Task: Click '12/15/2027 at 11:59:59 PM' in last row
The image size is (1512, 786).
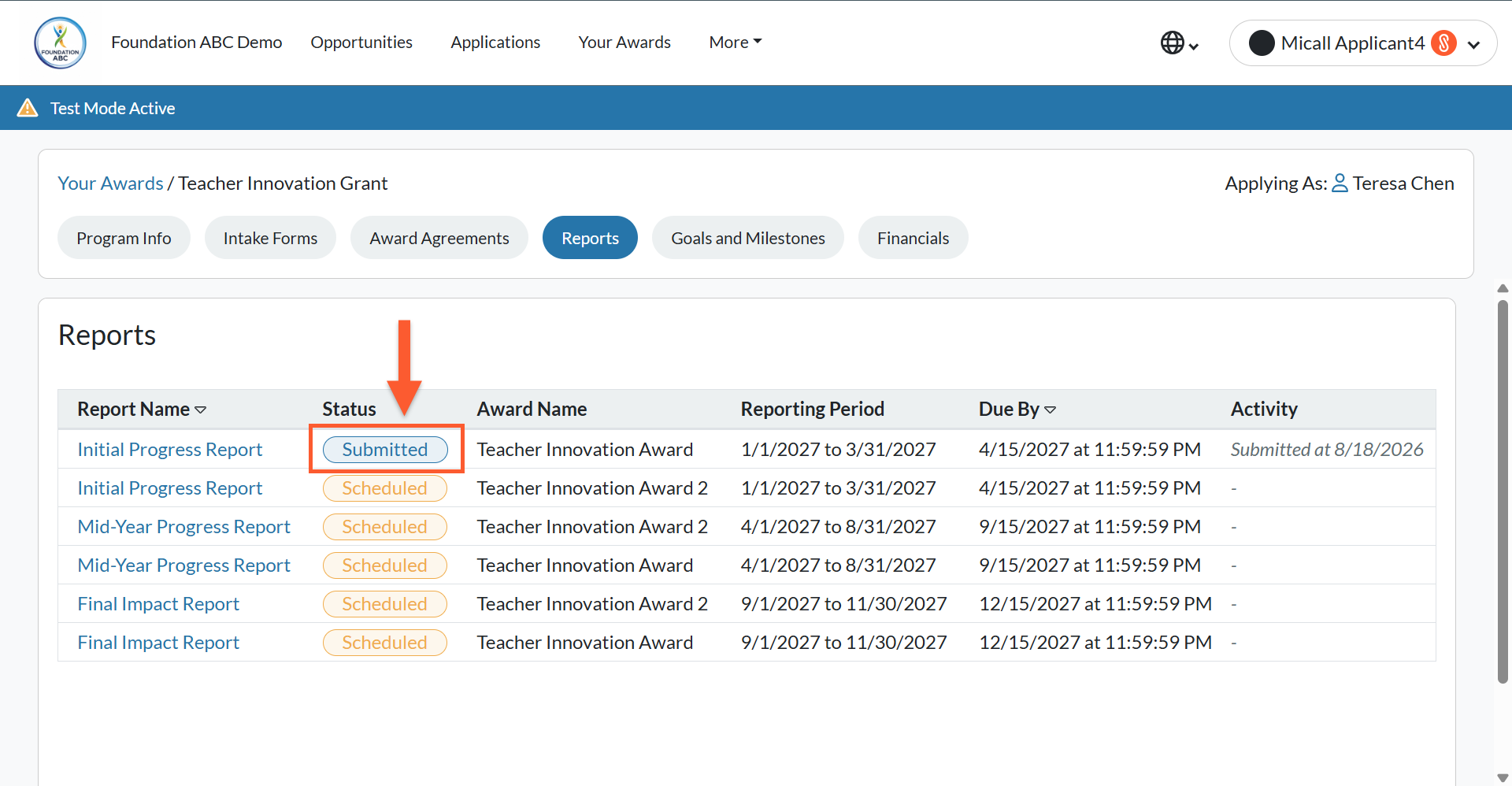Action: pyautogui.click(x=1095, y=643)
